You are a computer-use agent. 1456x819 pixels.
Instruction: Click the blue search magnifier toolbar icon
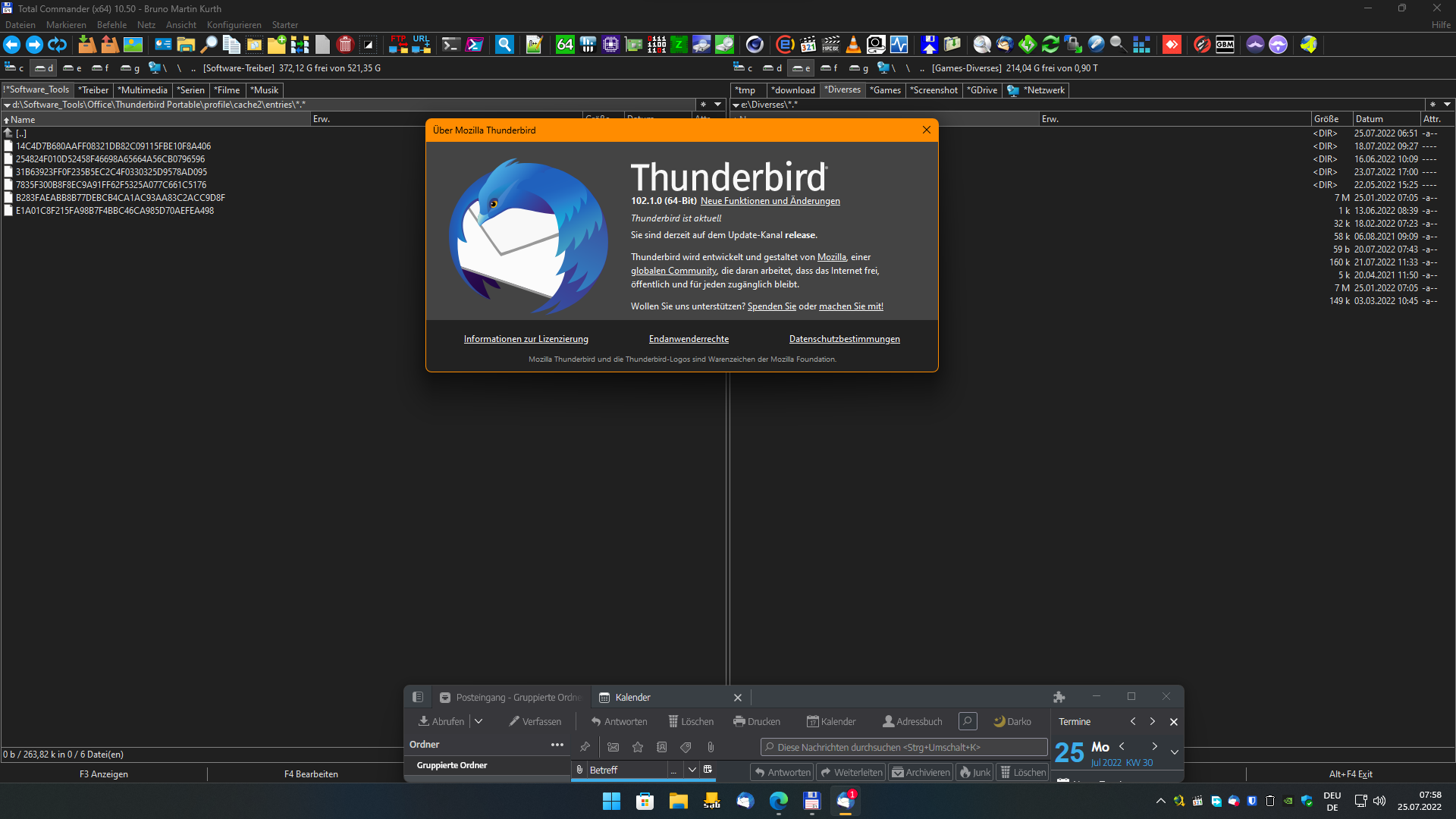(504, 45)
